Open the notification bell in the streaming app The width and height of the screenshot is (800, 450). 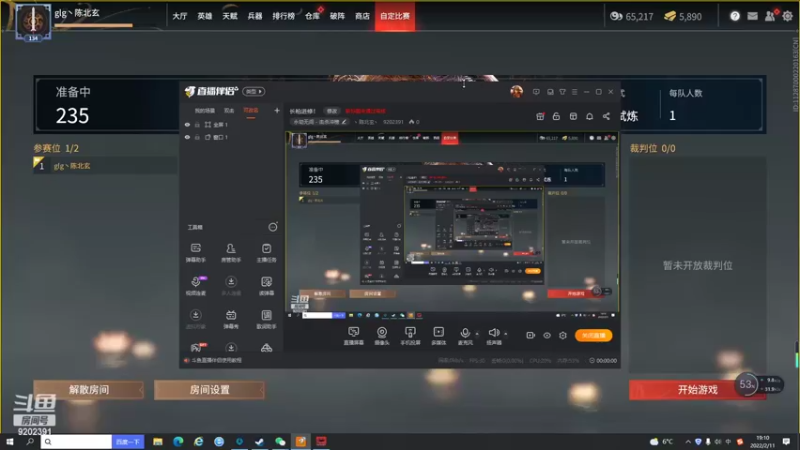pos(589,116)
